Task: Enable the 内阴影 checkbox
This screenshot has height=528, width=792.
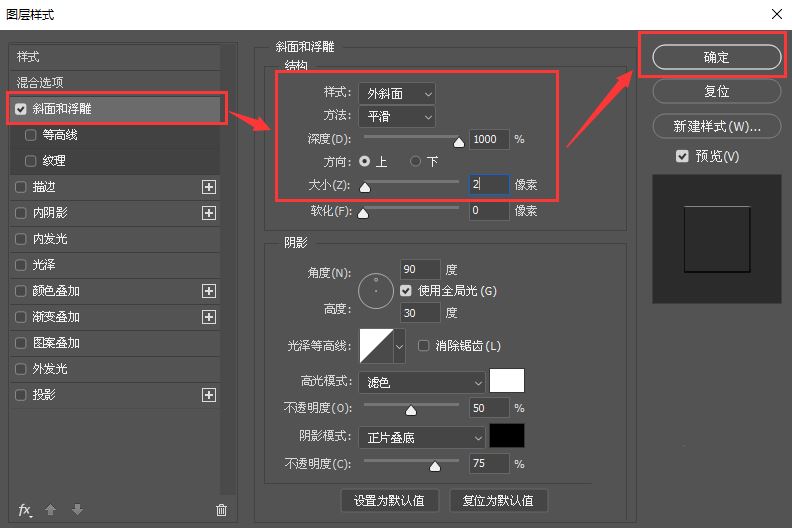Action: (20, 213)
